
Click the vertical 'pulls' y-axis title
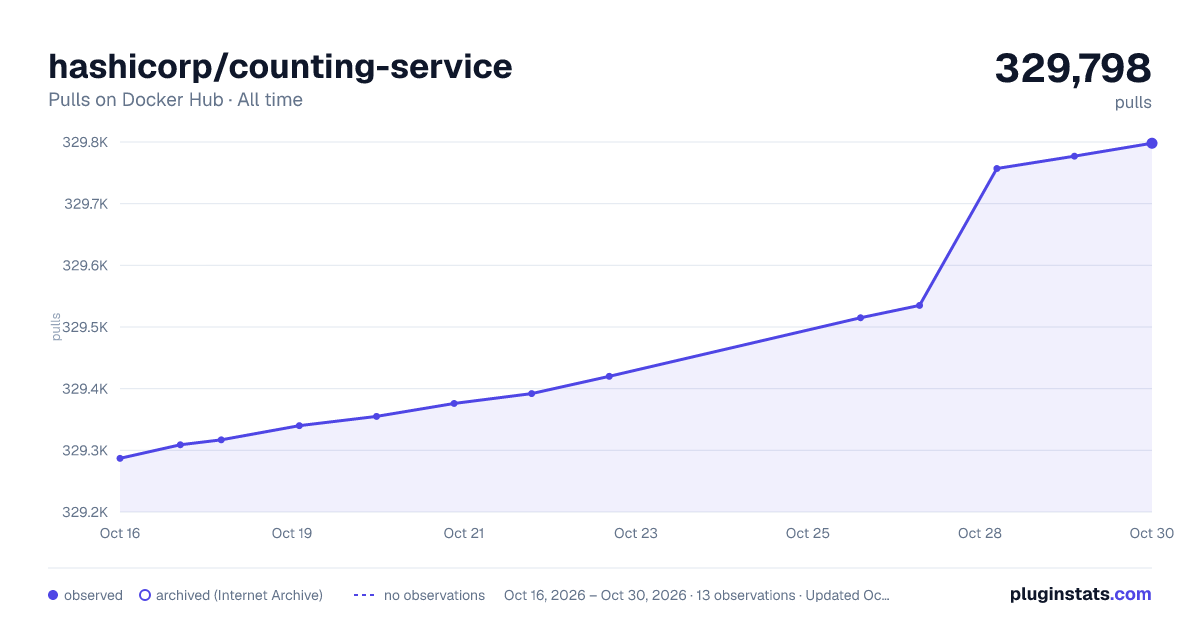coord(56,327)
